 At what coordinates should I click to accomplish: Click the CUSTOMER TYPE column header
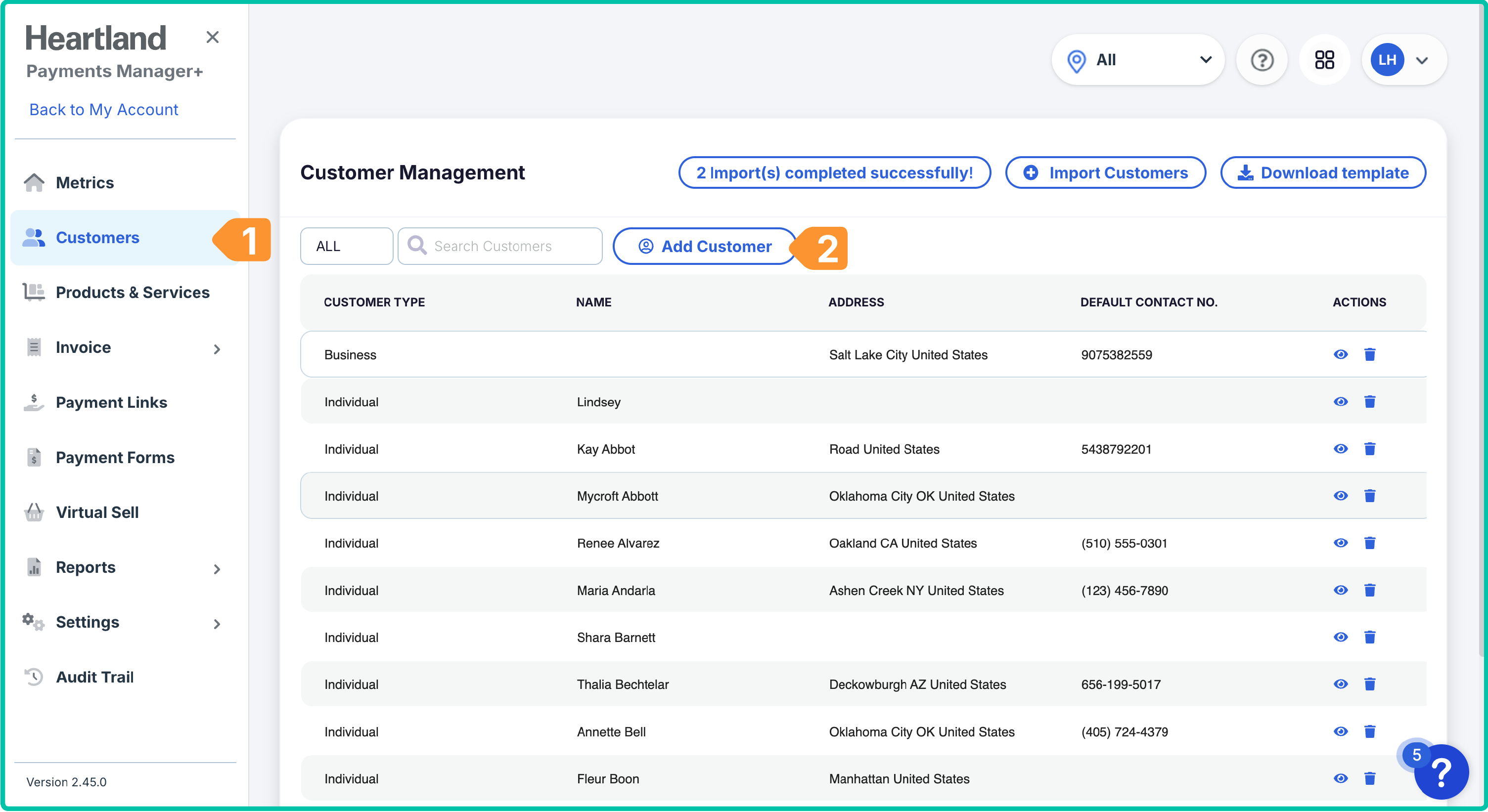point(374,302)
